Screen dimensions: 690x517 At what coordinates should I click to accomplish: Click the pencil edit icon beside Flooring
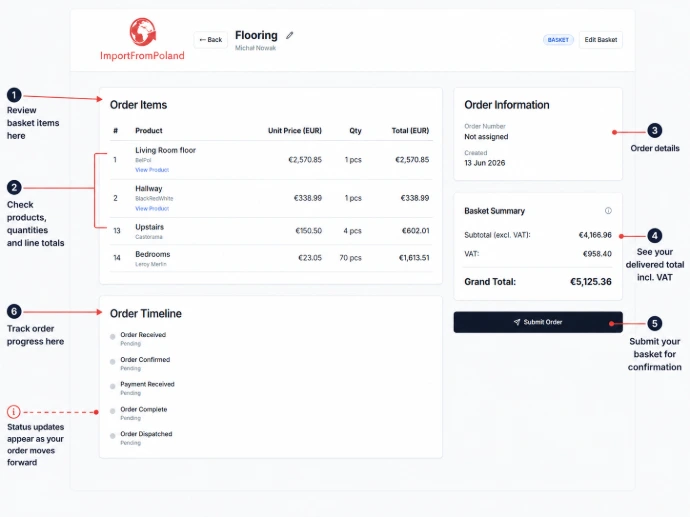point(290,35)
